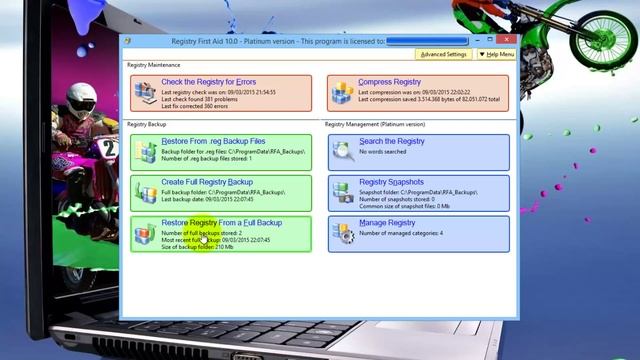Screen dimensions: 640x360
Task: Select 'Number of snapshots stored: 0'
Action: point(397,199)
